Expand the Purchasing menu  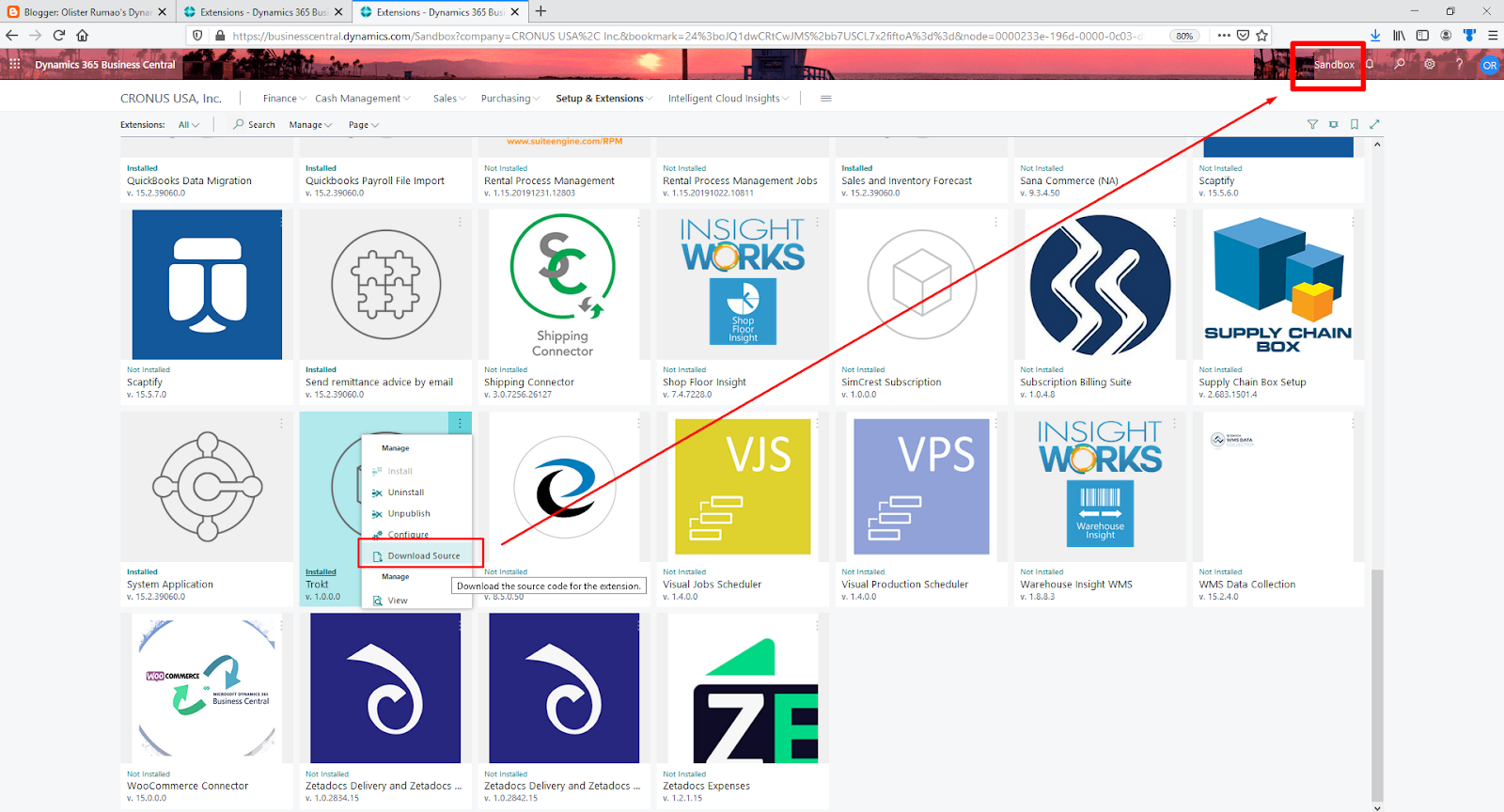tap(510, 99)
